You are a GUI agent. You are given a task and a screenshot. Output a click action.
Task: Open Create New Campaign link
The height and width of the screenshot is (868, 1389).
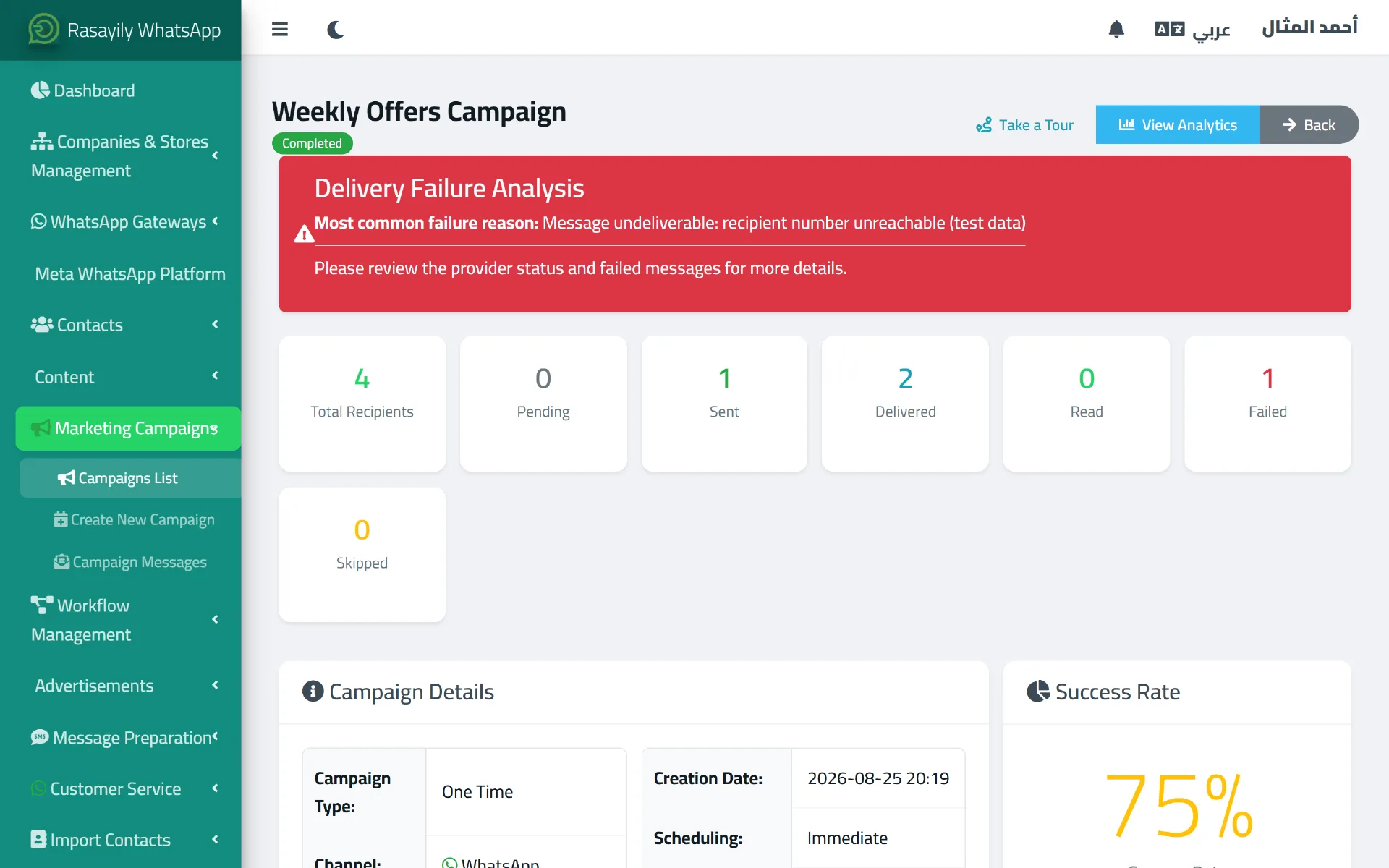point(135,519)
